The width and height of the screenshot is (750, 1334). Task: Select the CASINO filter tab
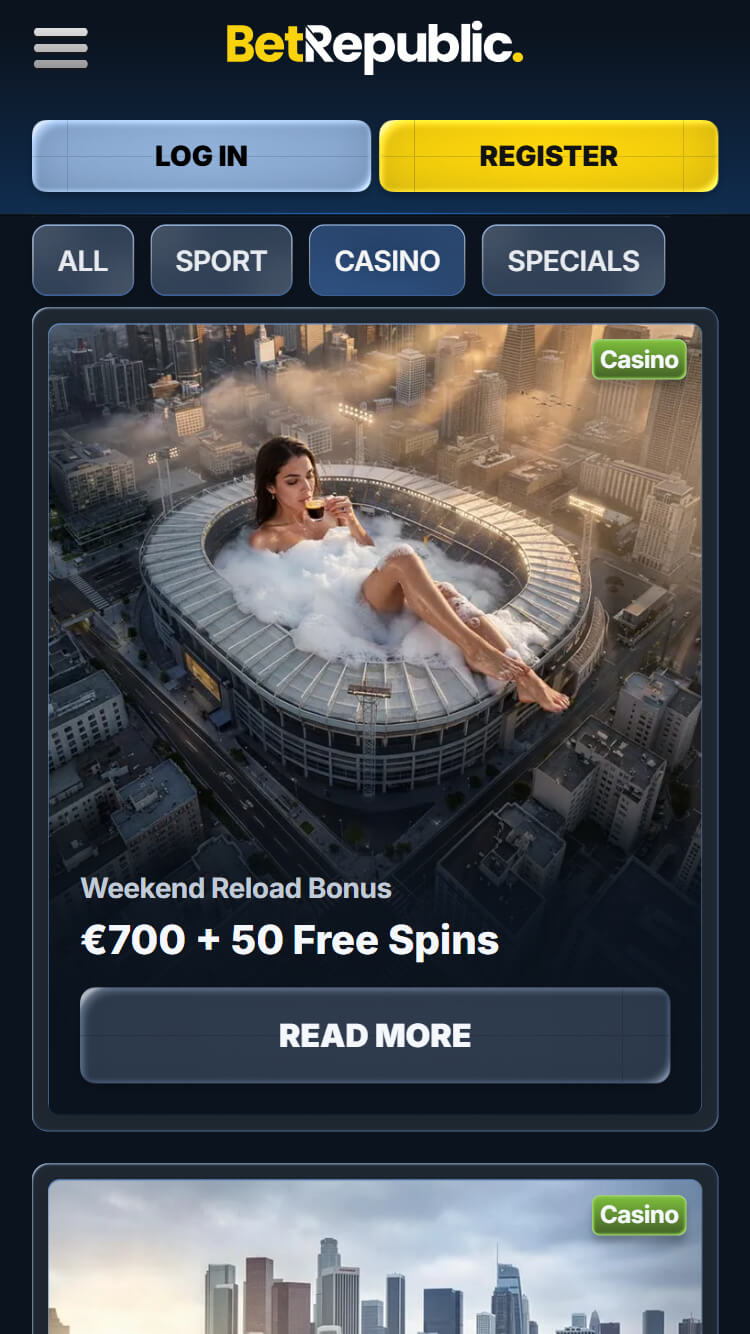(387, 260)
